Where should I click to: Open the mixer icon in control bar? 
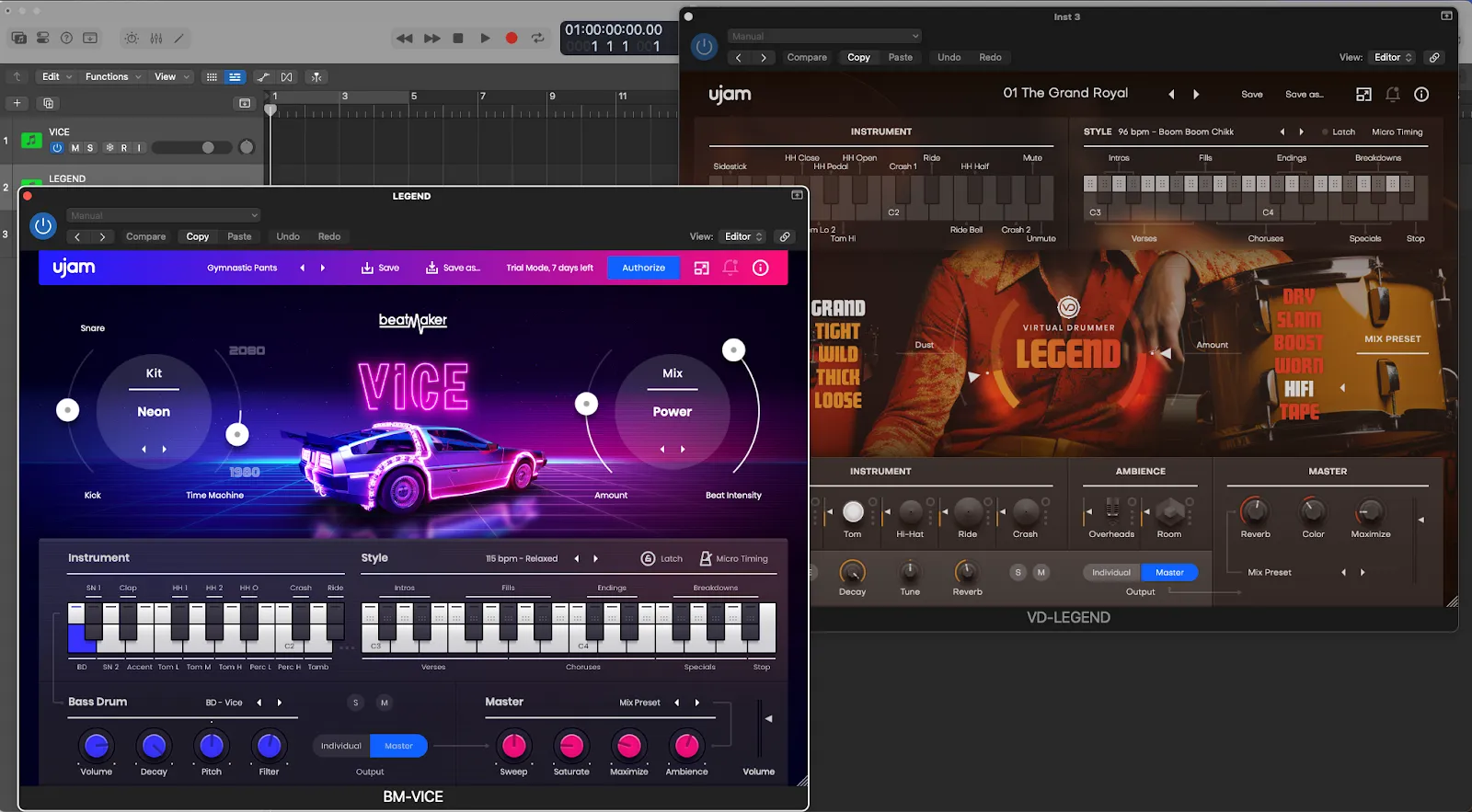click(x=156, y=38)
